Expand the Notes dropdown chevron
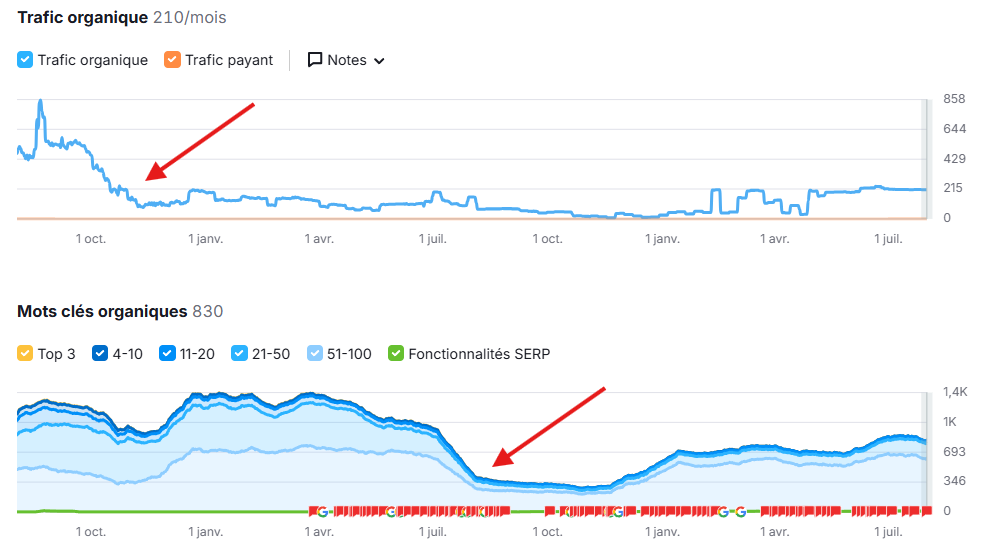The width and height of the screenshot is (1000, 560). click(x=379, y=61)
